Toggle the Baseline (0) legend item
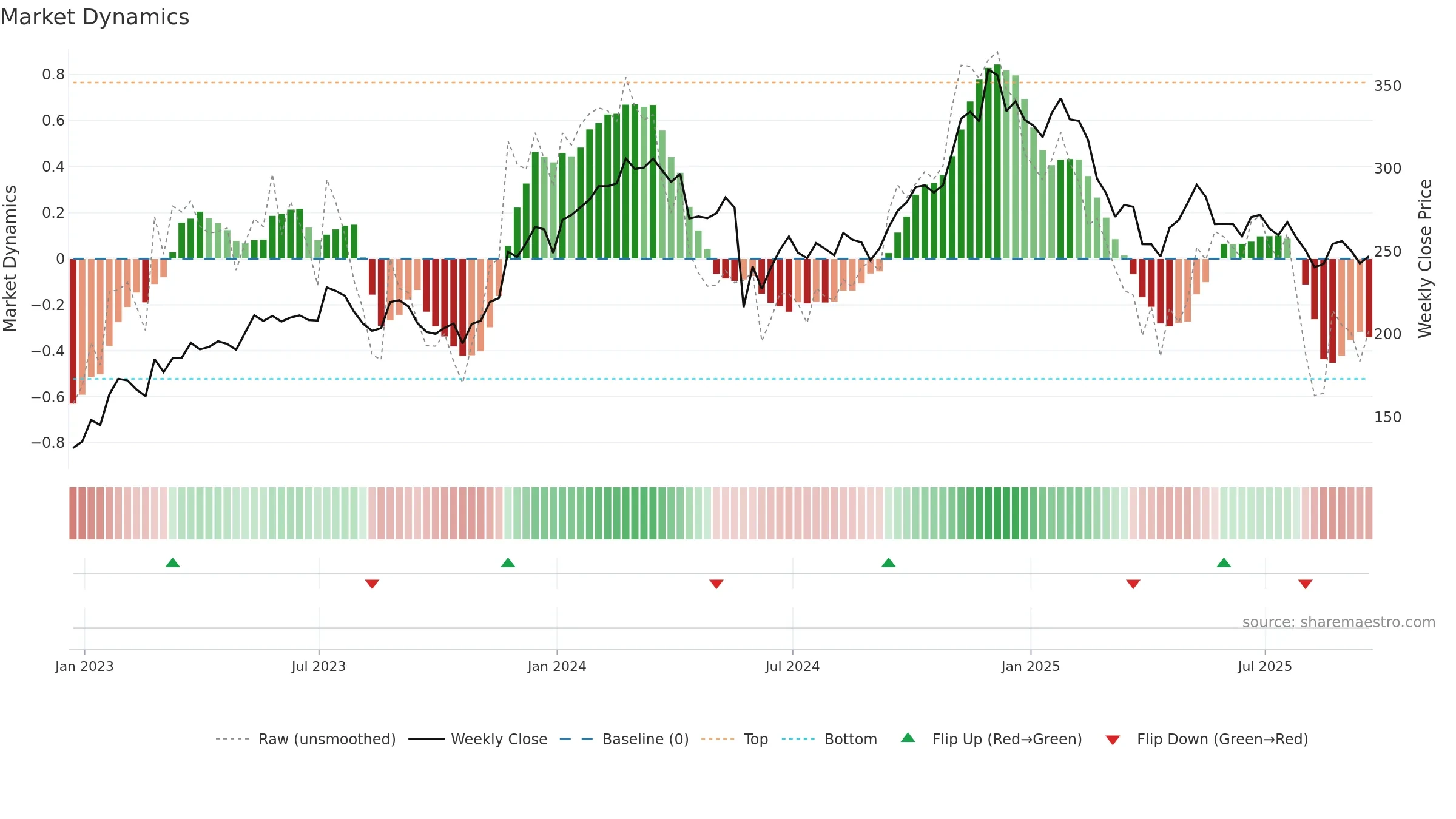1456x819 pixels. (x=624, y=739)
